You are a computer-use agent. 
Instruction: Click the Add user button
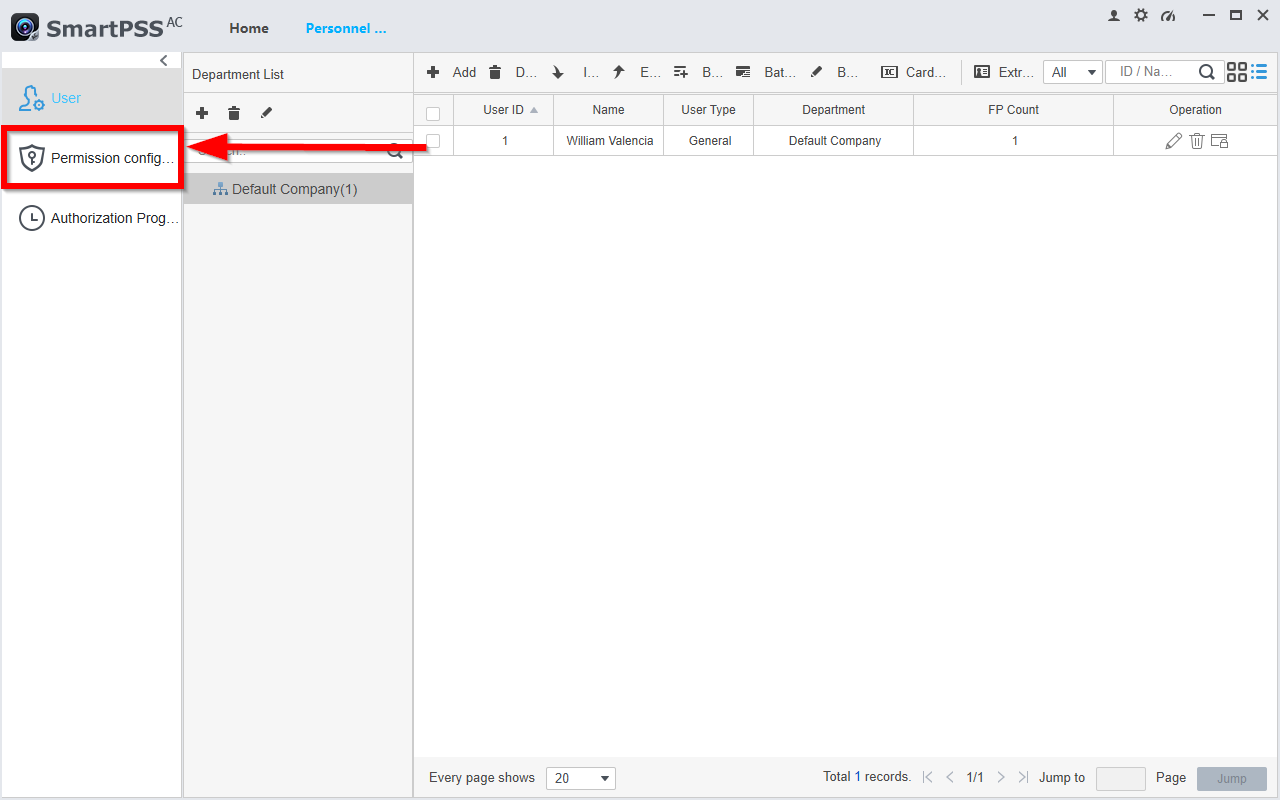pos(452,72)
